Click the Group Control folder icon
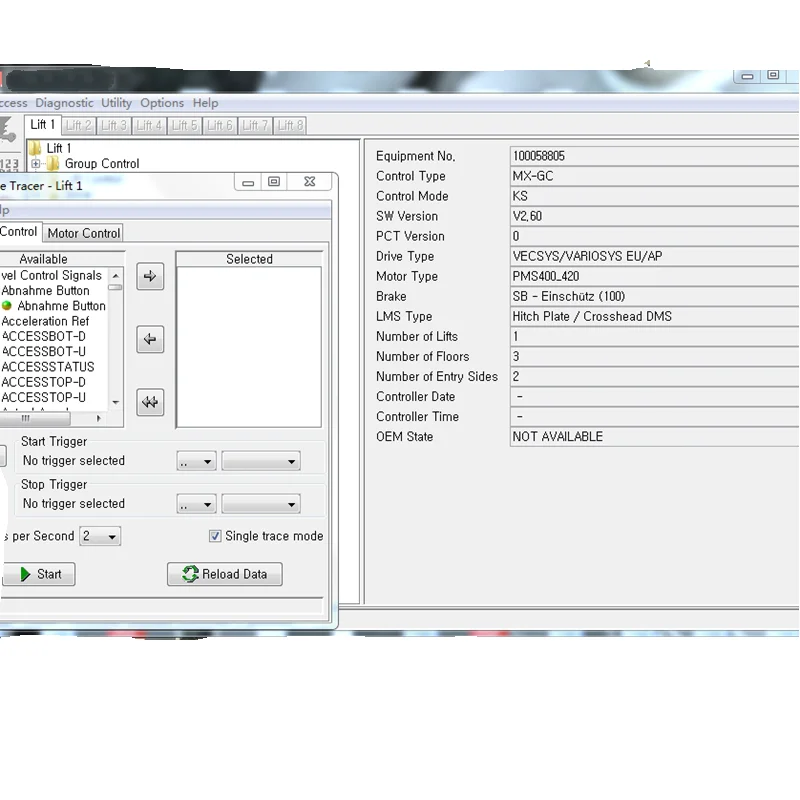 (x=53, y=164)
